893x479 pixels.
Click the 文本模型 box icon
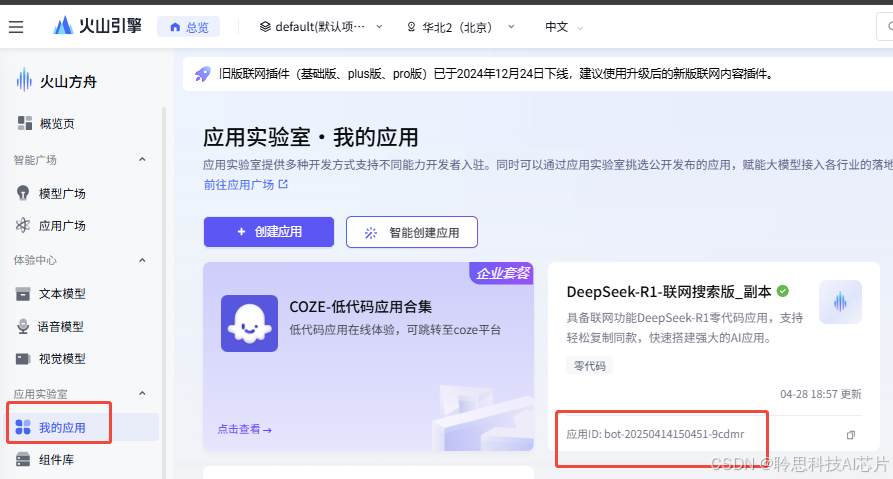23,294
